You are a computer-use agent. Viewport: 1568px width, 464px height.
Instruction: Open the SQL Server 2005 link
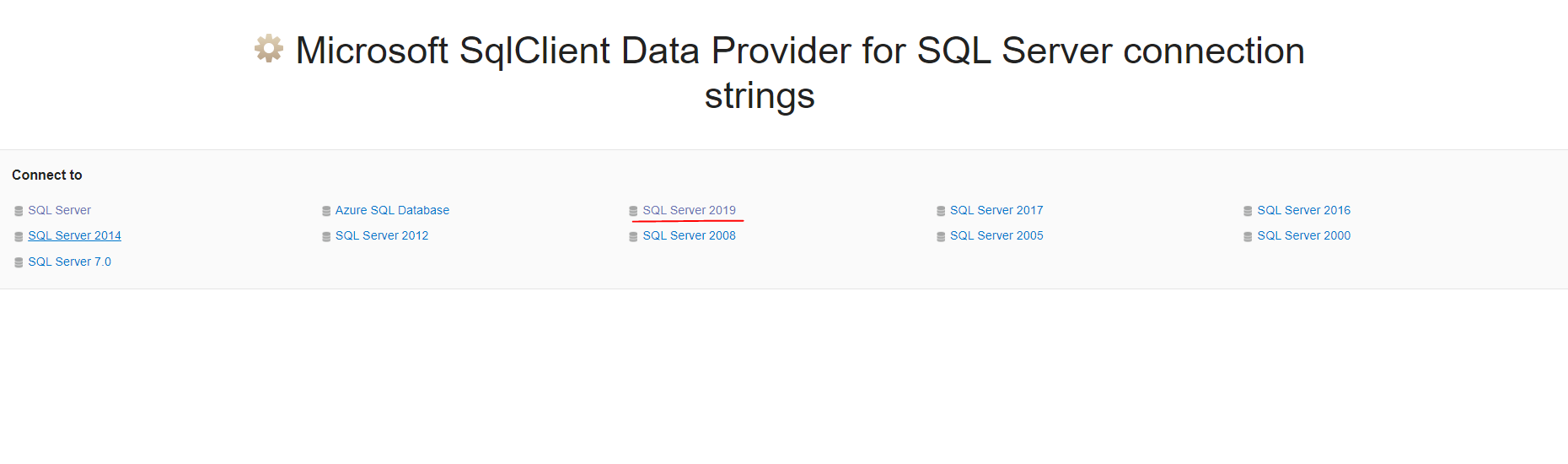pos(996,235)
